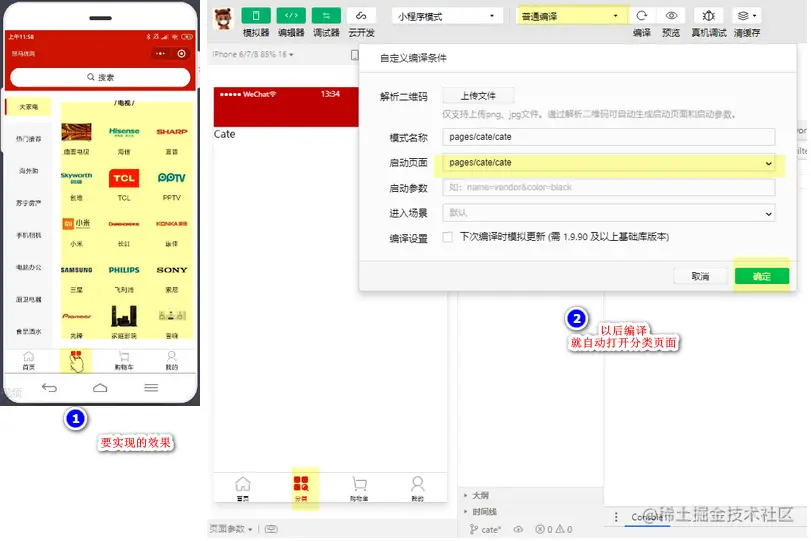Viewport: 811px width, 541px height.
Task: Click the 小米 brand logo
Action: point(76,223)
